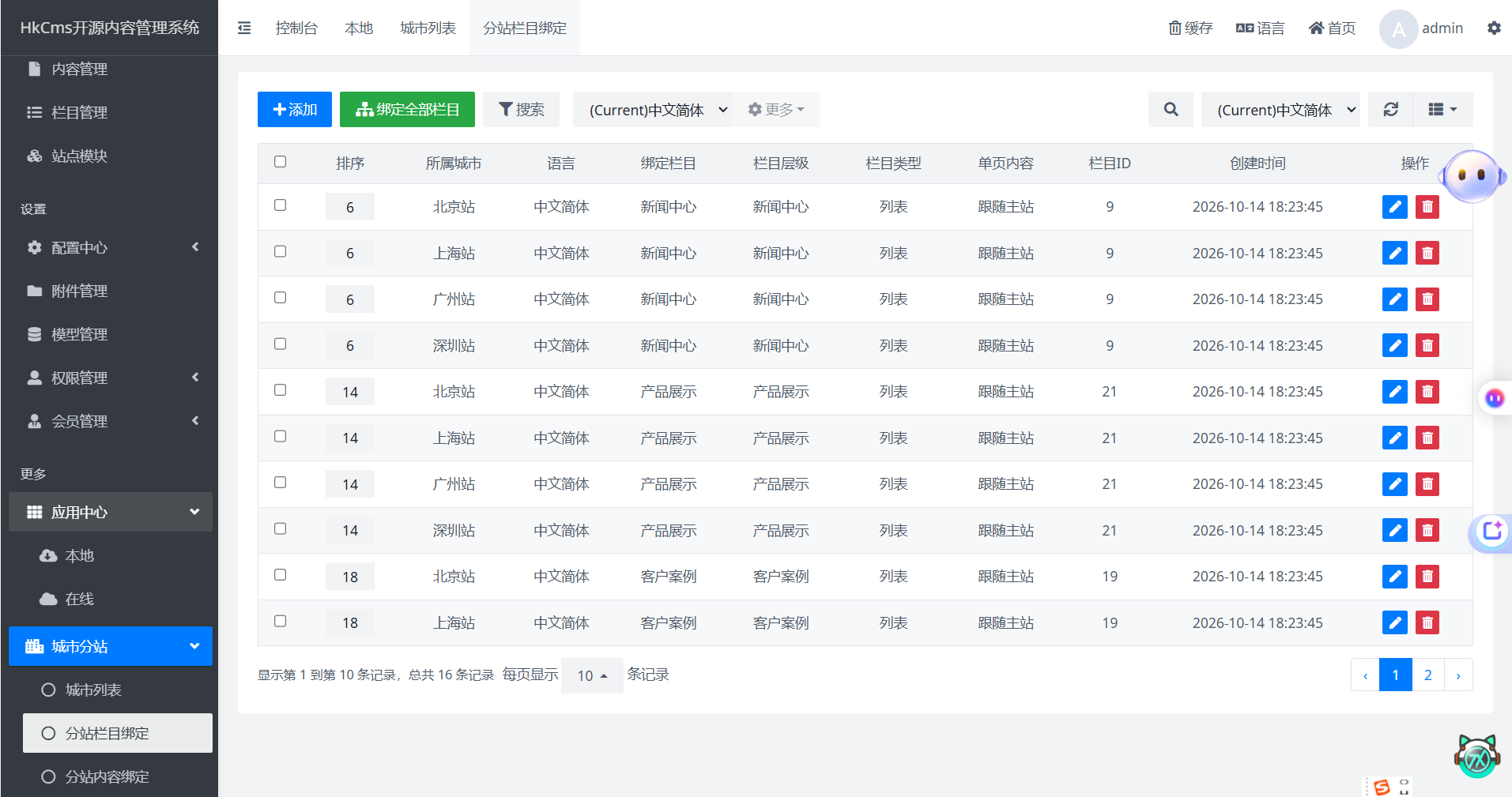Open the column list view dropdown

(1443, 110)
